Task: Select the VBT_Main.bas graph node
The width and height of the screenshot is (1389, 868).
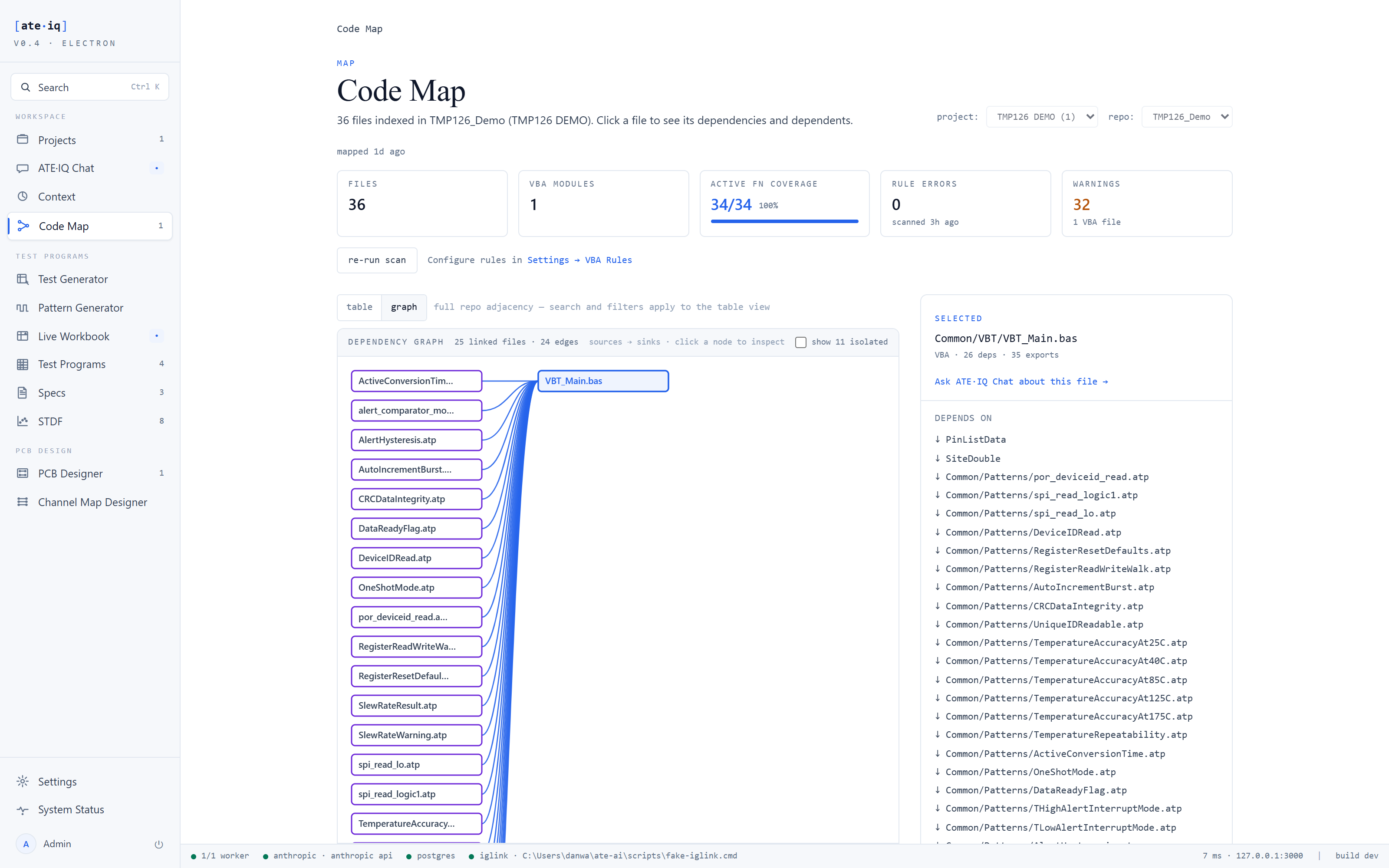Action: [x=603, y=381]
